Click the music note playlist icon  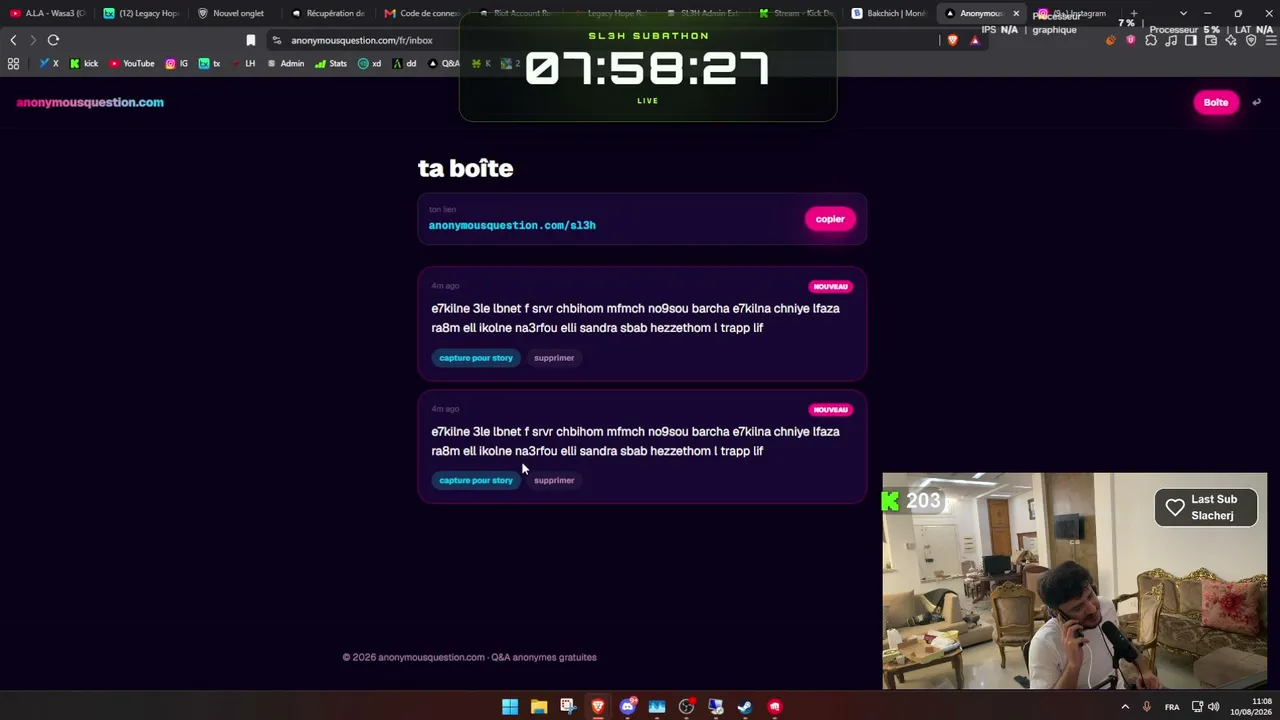(1171, 40)
